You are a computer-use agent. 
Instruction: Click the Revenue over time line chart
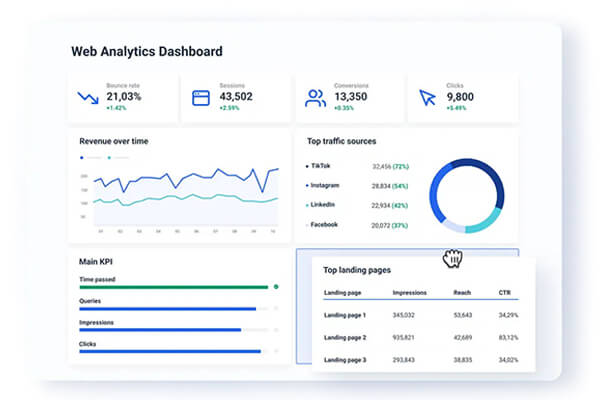pos(178,190)
